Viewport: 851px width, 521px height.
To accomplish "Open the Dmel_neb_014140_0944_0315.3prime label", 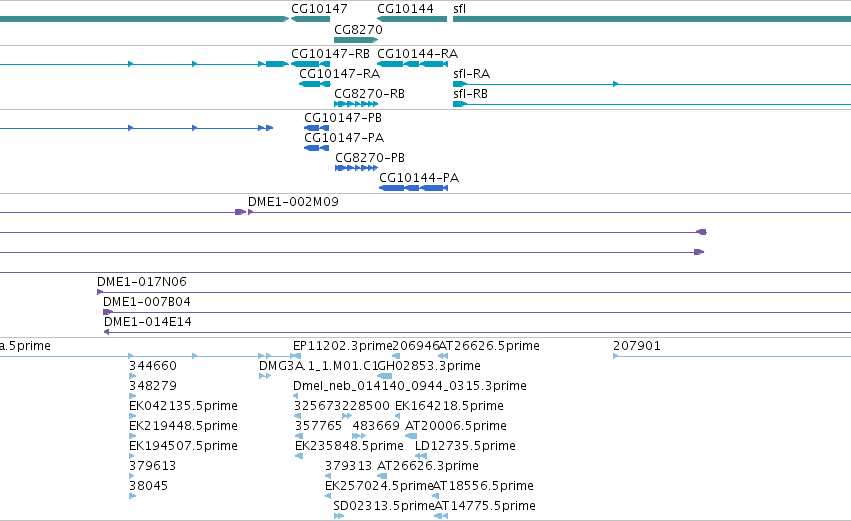I will [410, 386].
